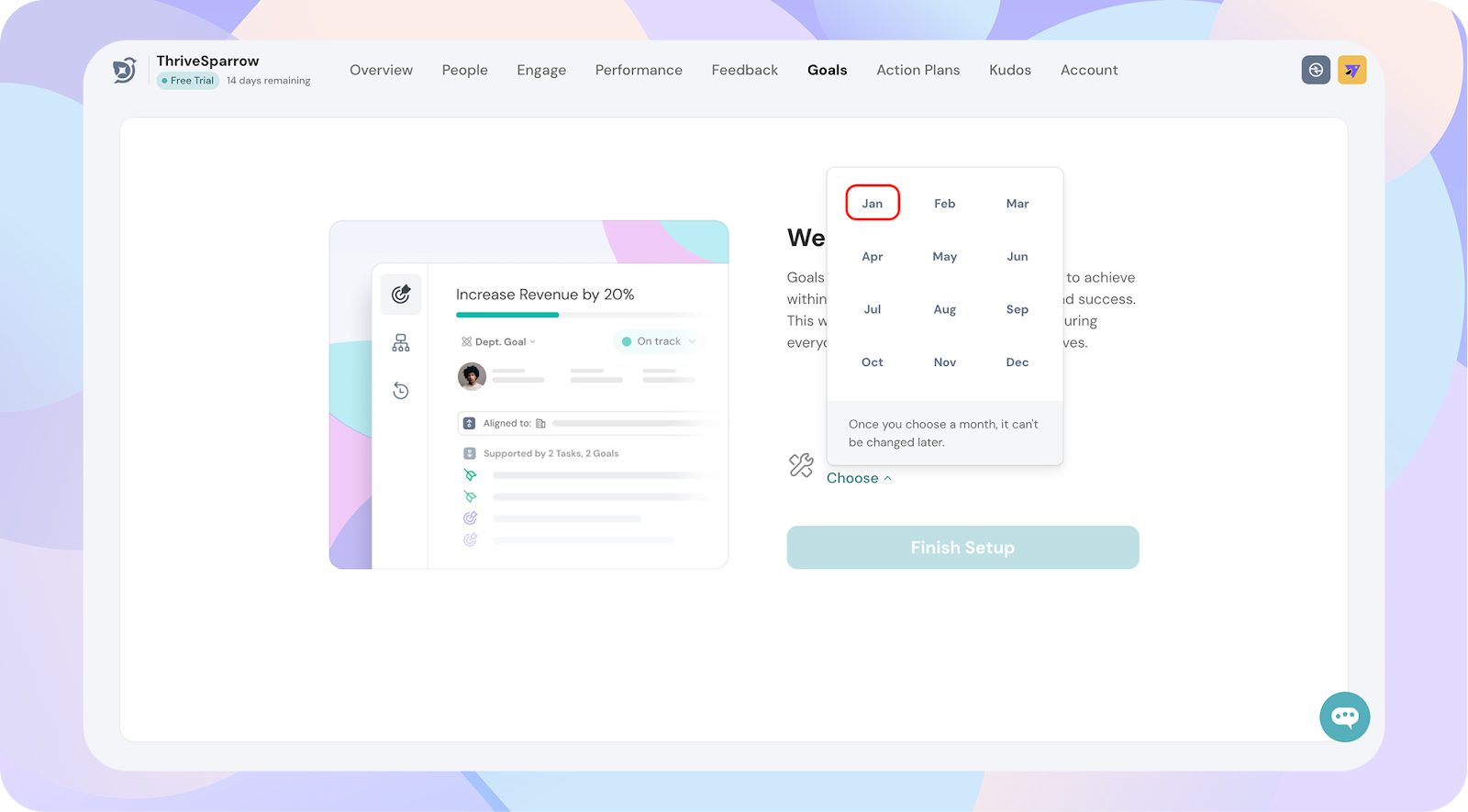Click the wrench and screwdriver setup icon
1468x812 pixels.
click(x=801, y=465)
